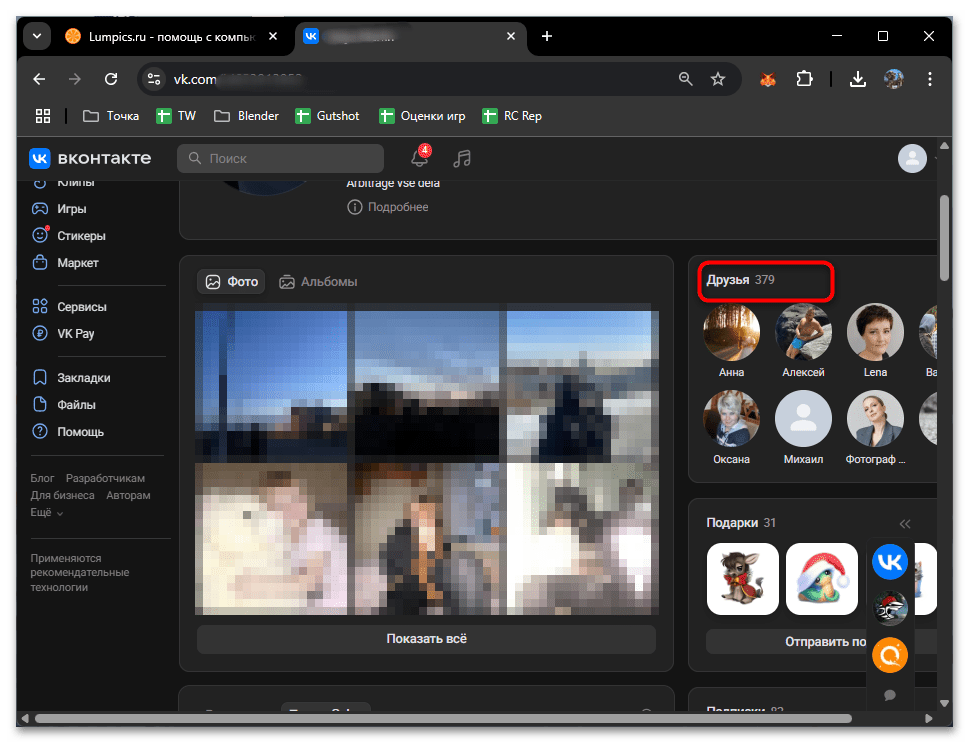
Task: Open the TW bookmark
Action: pos(176,116)
